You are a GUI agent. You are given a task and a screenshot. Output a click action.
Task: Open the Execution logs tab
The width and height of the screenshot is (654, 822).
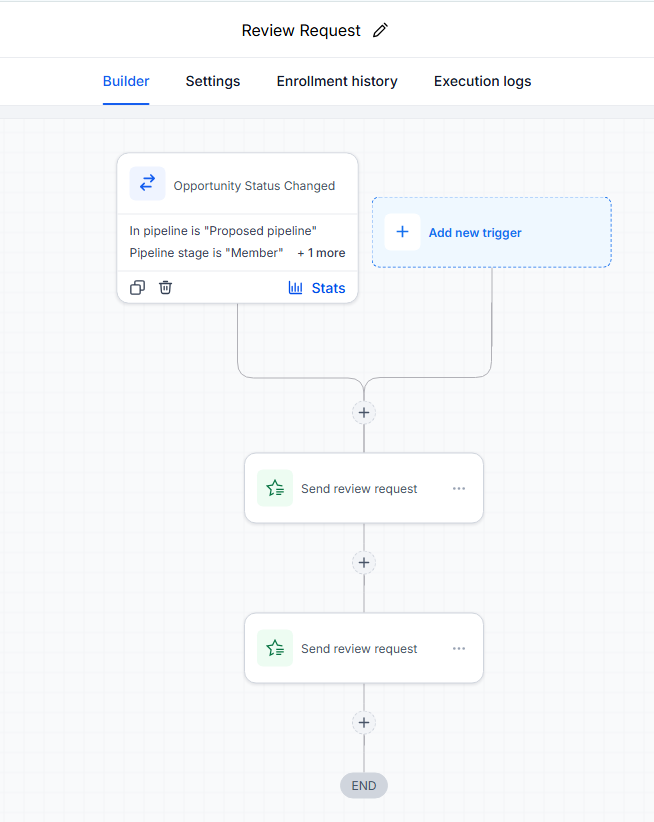tap(482, 81)
